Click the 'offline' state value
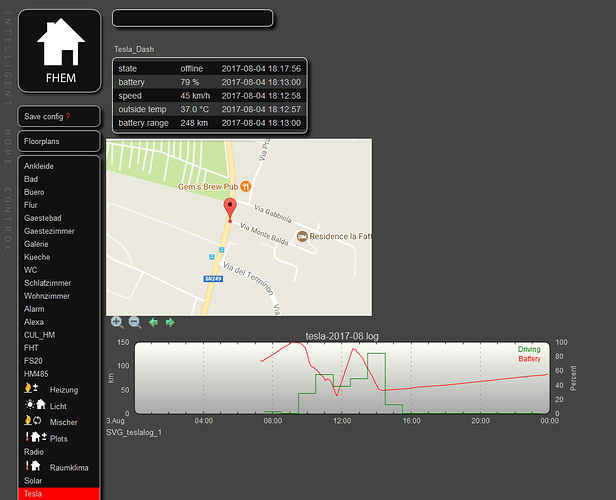This screenshot has width=616, height=500. point(192,68)
